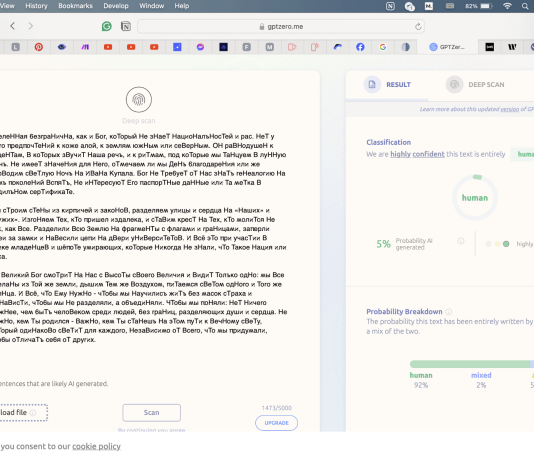Open the blue swoosh-icon pinned tab

click(337, 47)
